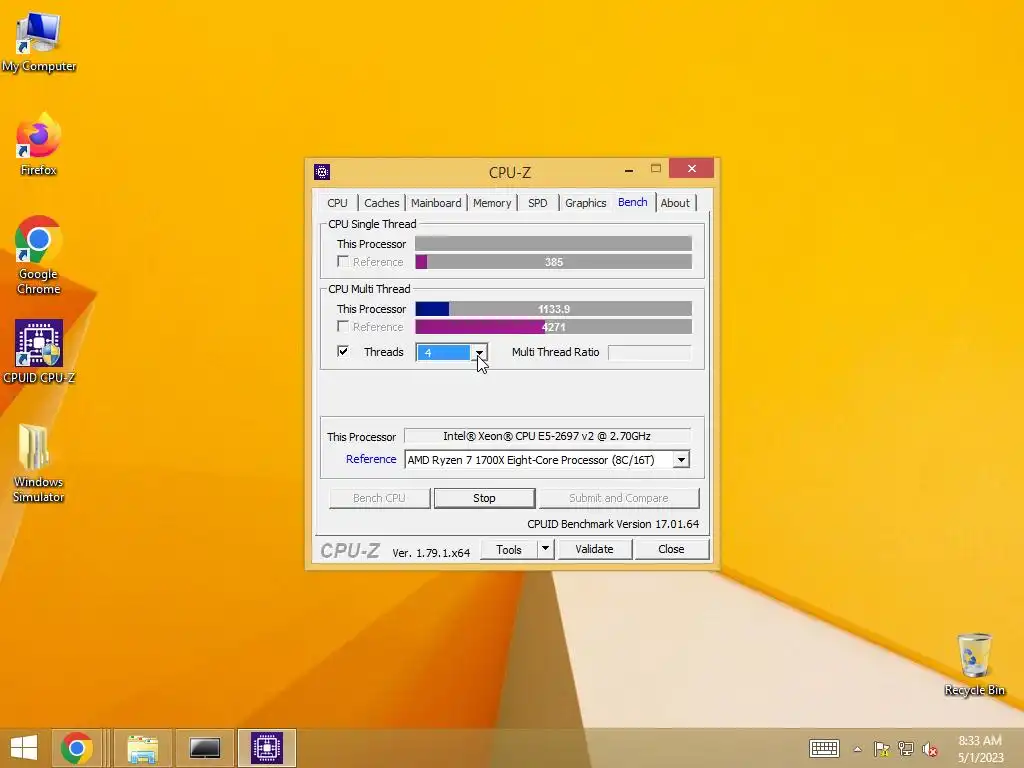
Task: Select the CPU-Z taskbar button
Action: [267, 748]
